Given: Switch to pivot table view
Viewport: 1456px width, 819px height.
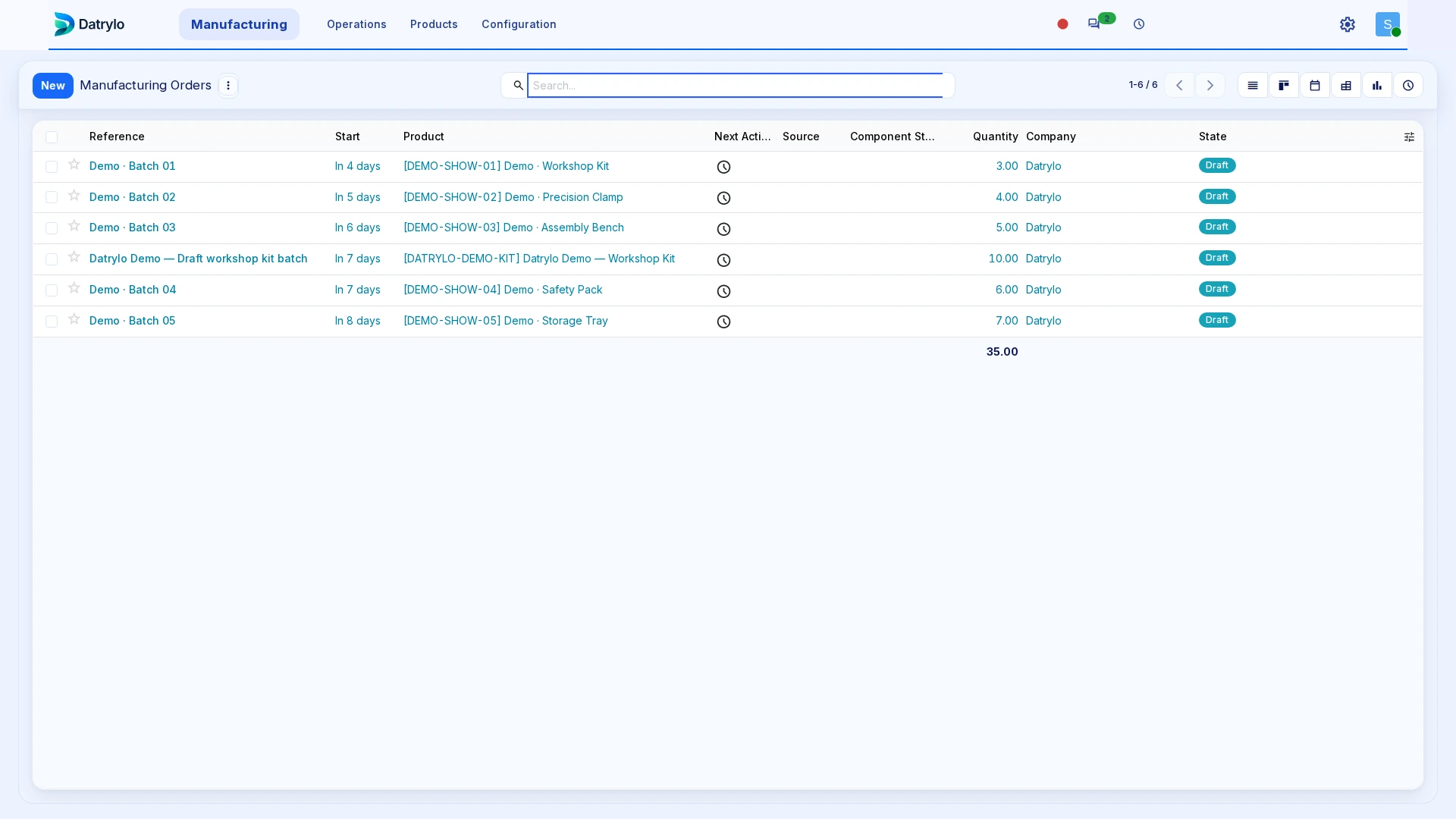Looking at the screenshot, I should [x=1346, y=86].
